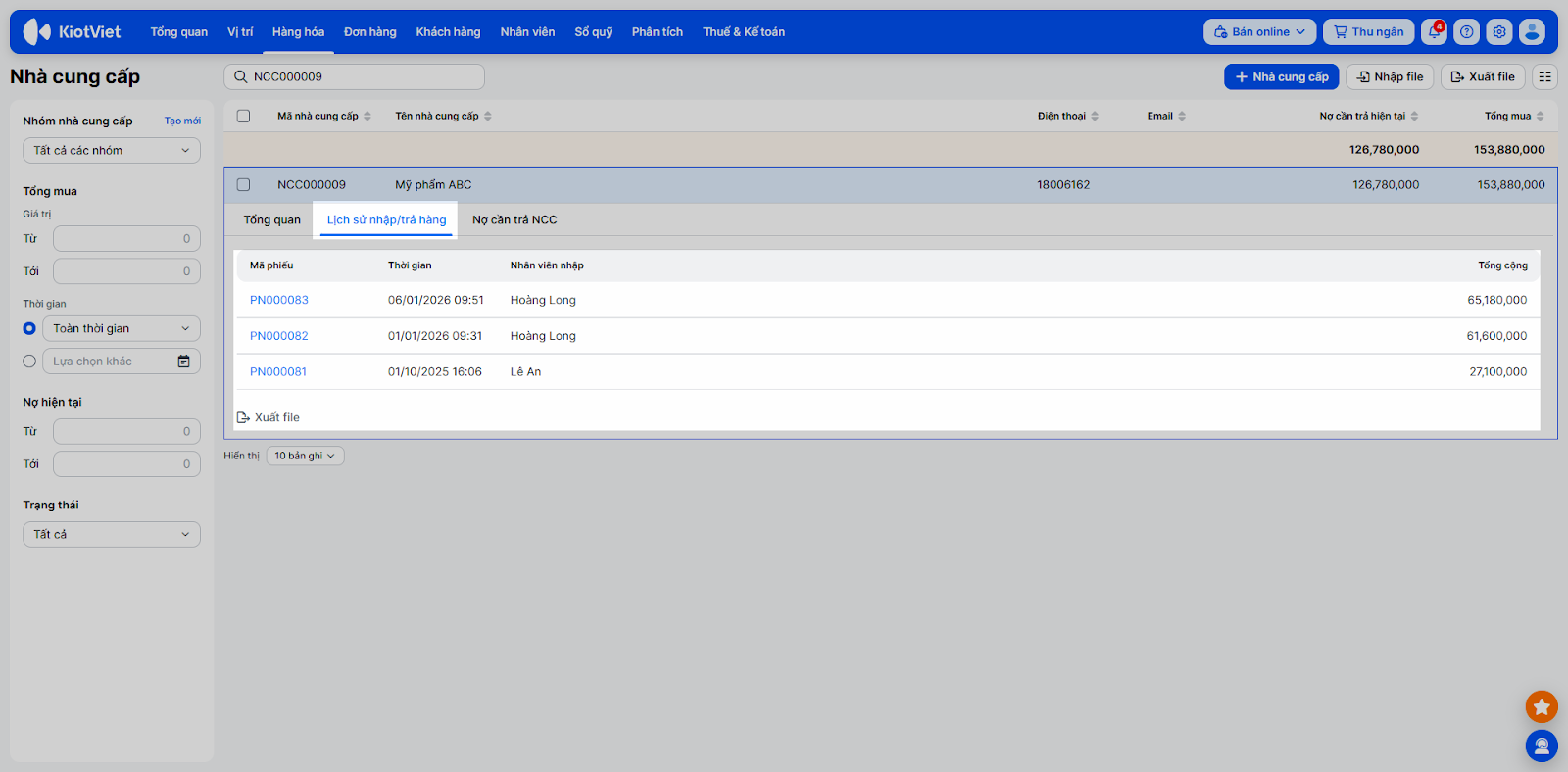
Task: Click supplier name Mỹ phẩm ABC
Action: pos(433,184)
